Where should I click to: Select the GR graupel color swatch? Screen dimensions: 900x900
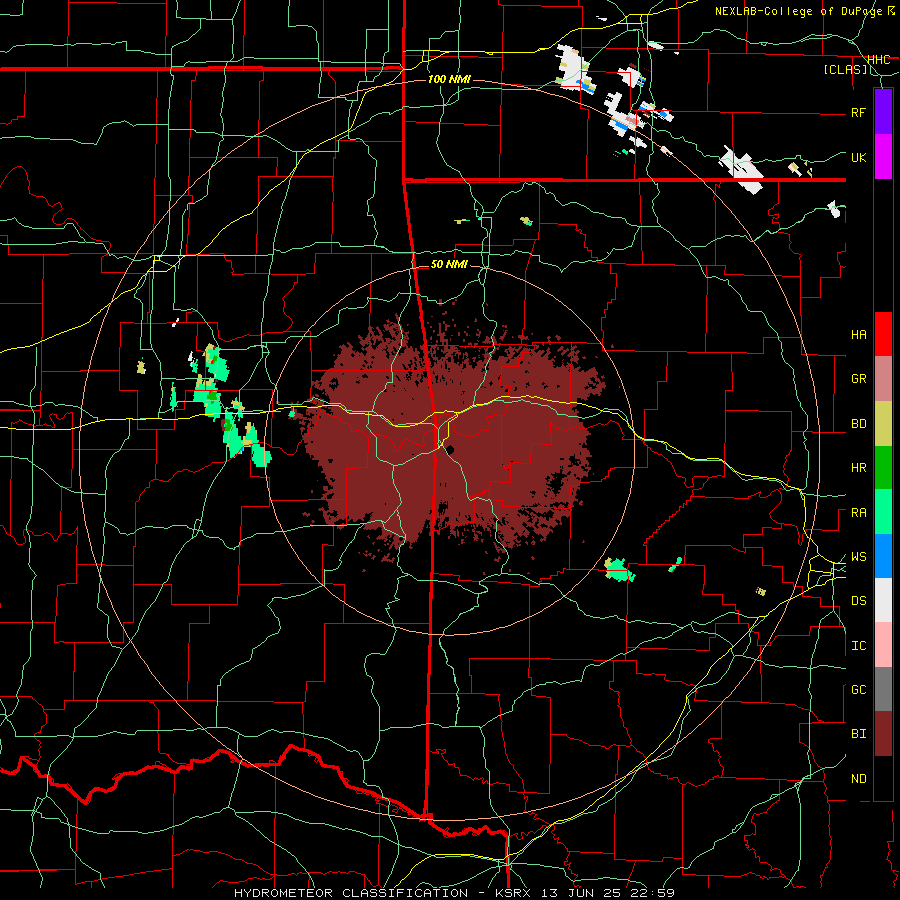(883, 379)
